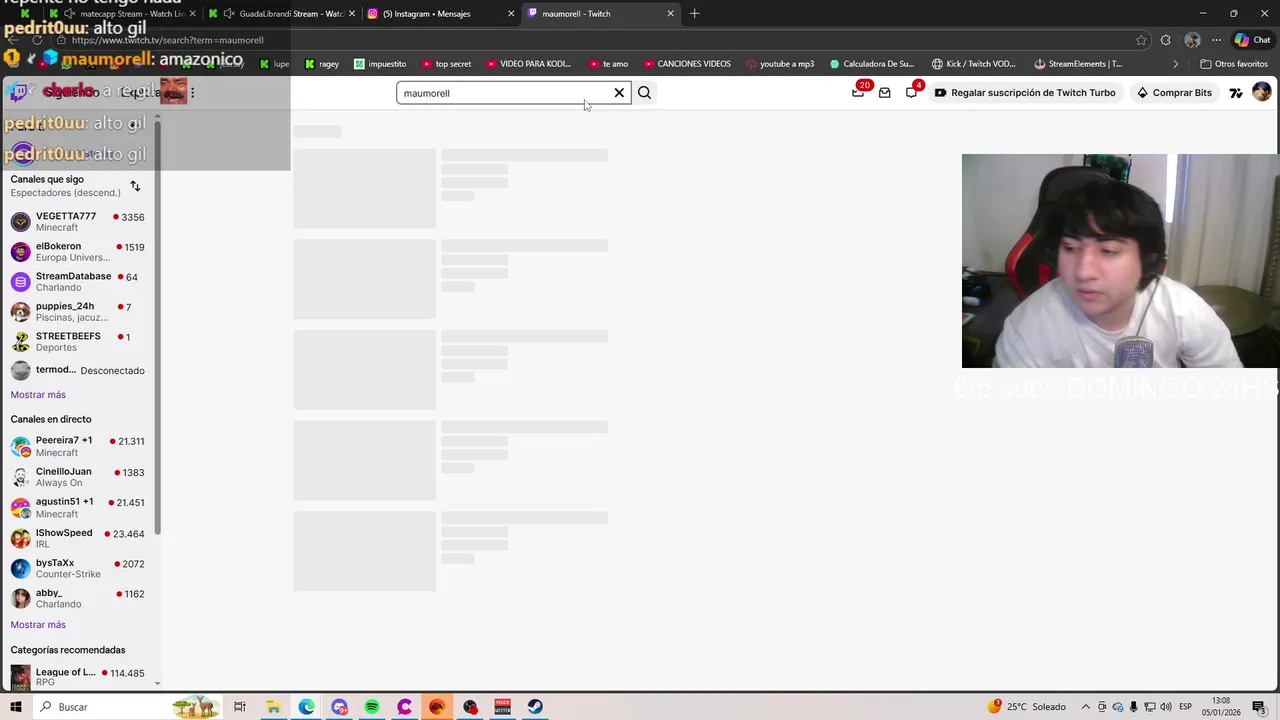Switch to the matecapp Stream browser tab
1280x720 pixels.
[x=120, y=14]
